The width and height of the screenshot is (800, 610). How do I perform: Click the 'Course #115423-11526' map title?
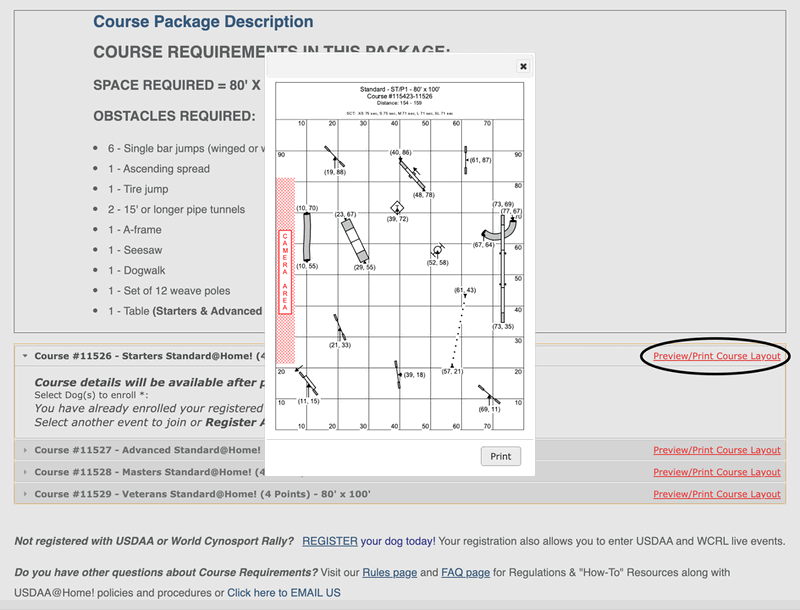click(x=399, y=96)
